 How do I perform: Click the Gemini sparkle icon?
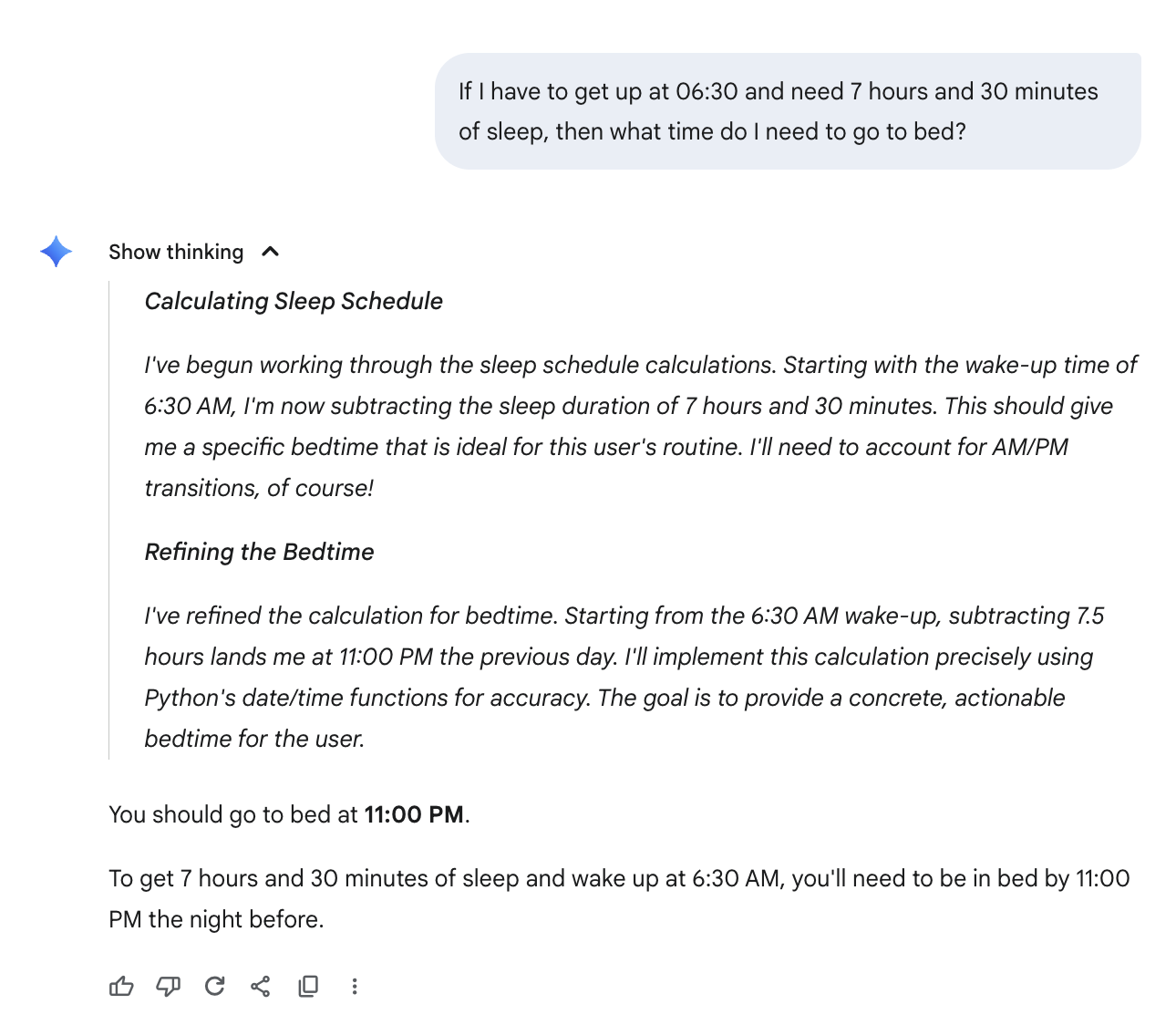[57, 252]
